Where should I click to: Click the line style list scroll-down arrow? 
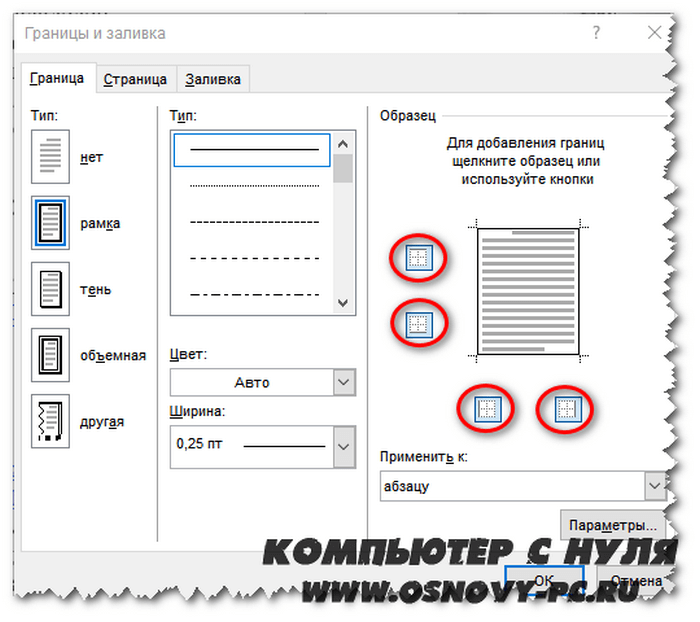(x=343, y=303)
